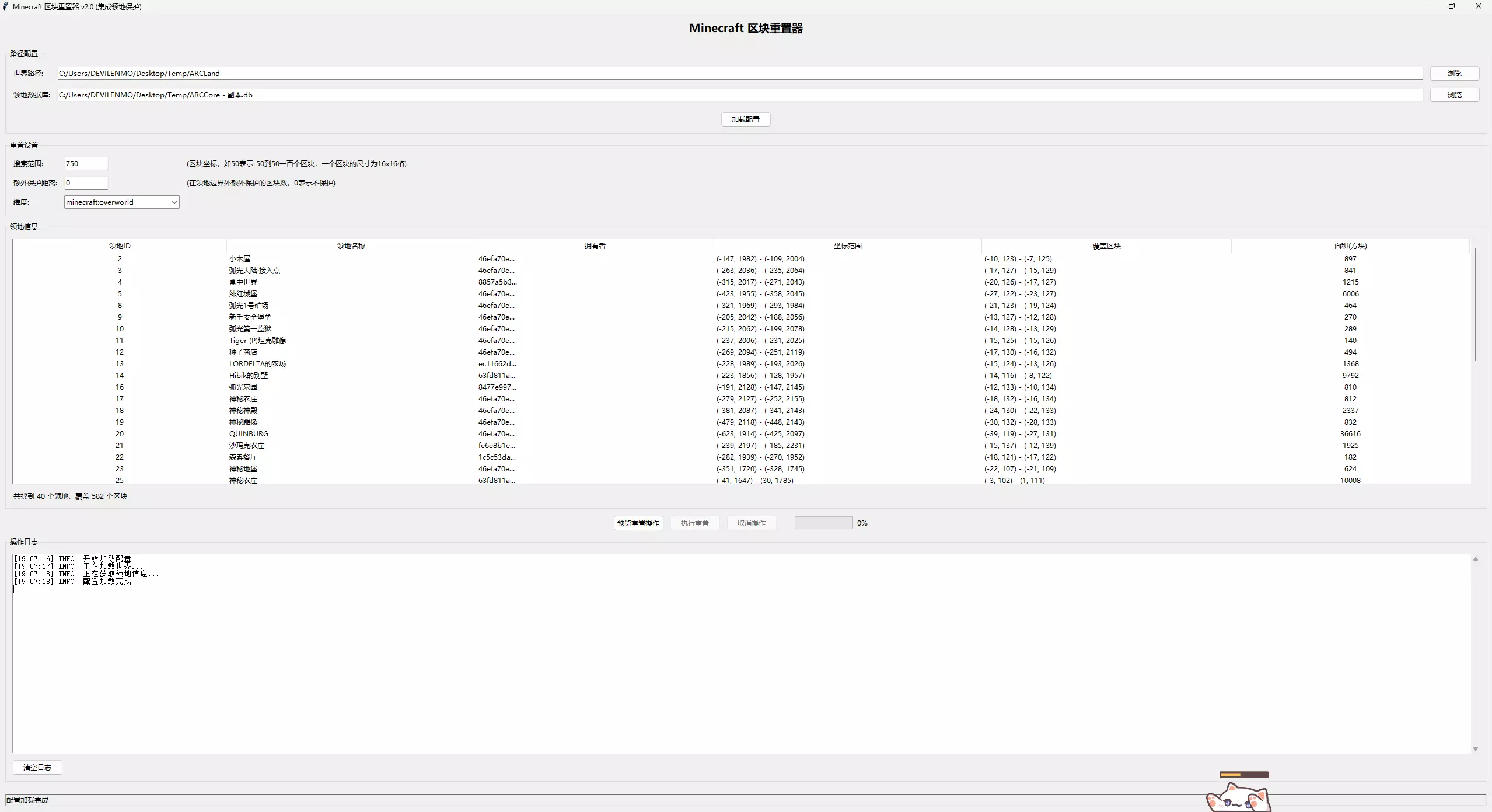Click the area value 36616
The height and width of the screenshot is (812, 1492).
click(x=1350, y=433)
